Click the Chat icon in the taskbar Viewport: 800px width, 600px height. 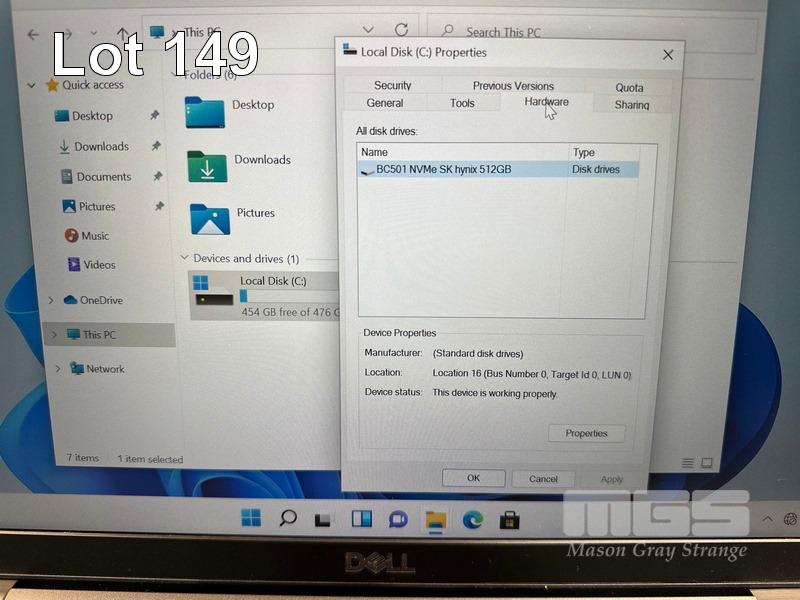pyautogui.click(x=398, y=519)
